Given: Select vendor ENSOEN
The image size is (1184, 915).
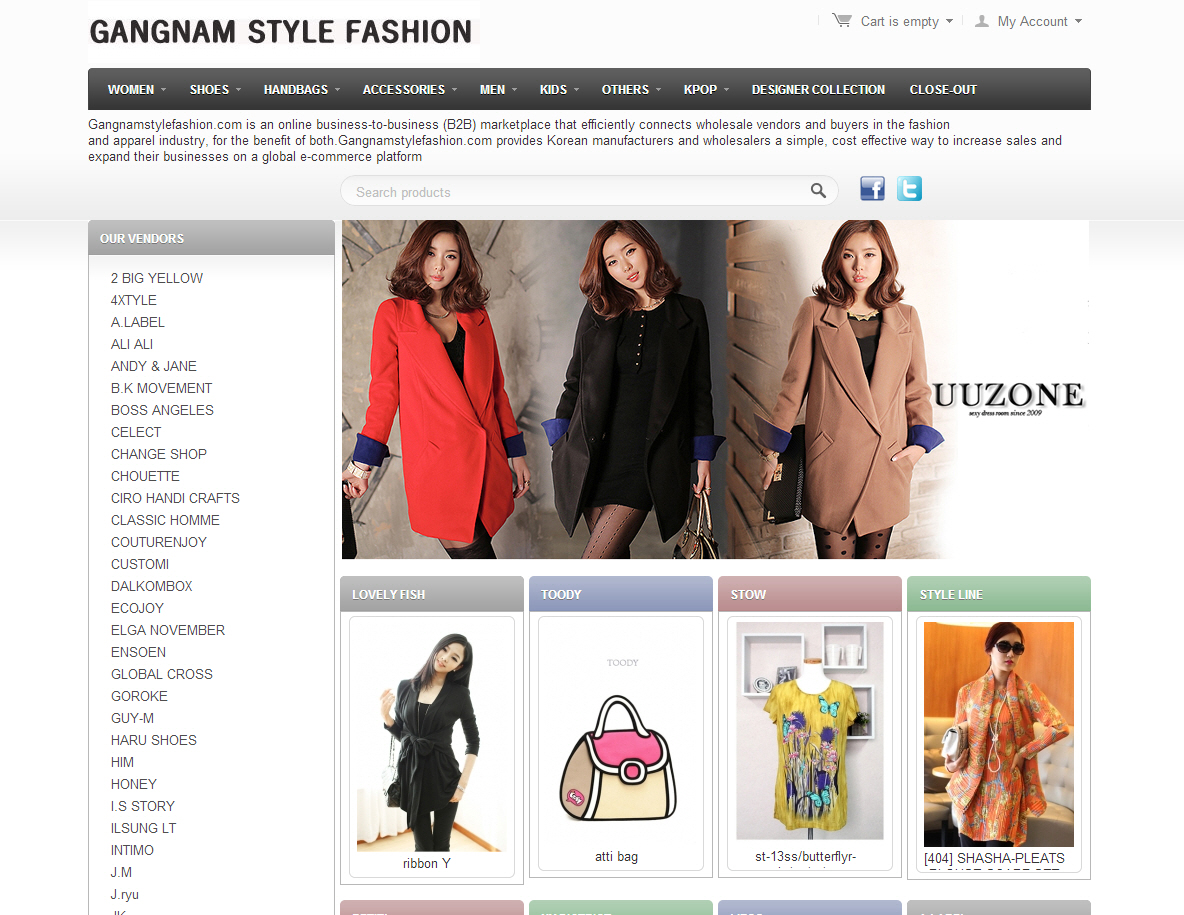Looking at the screenshot, I should click(x=138, y=652).
